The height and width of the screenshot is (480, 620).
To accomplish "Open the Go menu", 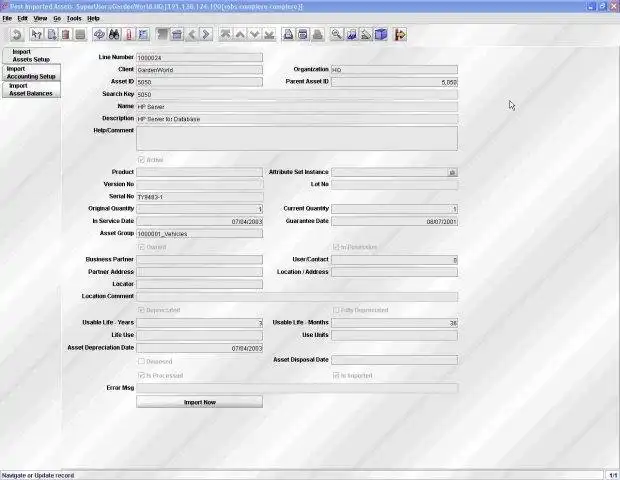I will [x=57, y=18].
